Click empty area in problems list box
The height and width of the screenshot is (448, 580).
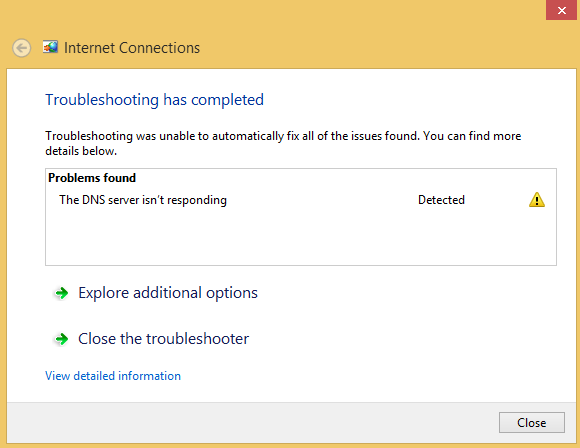pos(301,238)
